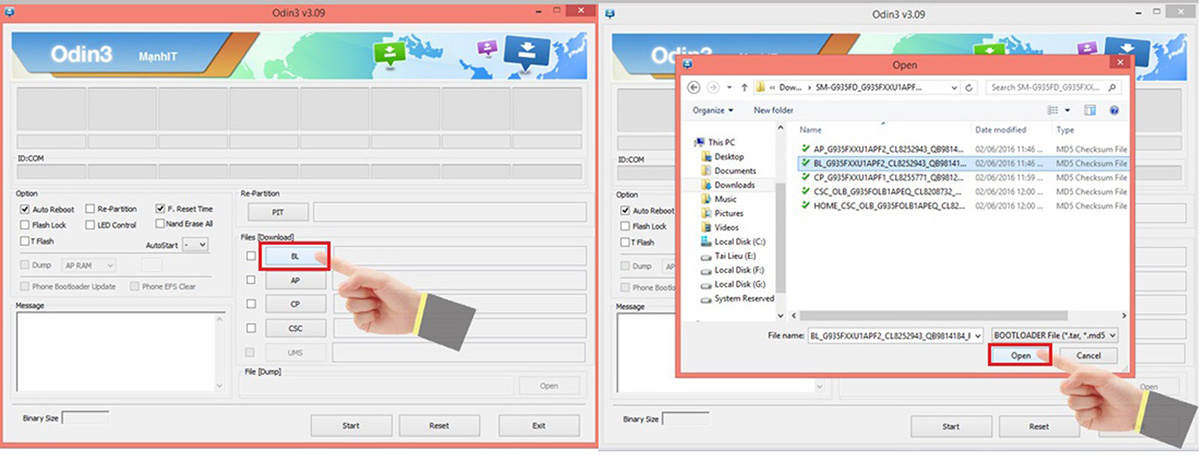Sort files by Type column header
The height and width of the screenshot is (455, 1200).
tap(1066, 130)
